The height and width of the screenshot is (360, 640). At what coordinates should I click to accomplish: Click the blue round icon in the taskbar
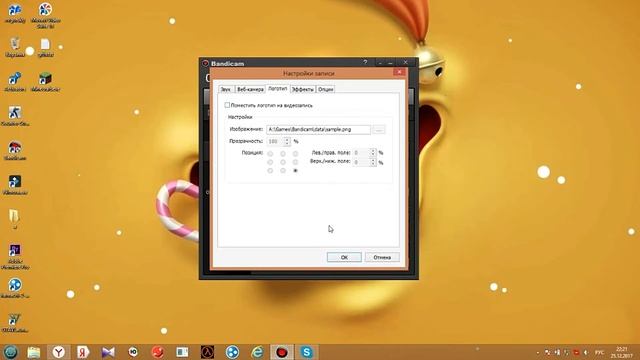tap(232, 352)
